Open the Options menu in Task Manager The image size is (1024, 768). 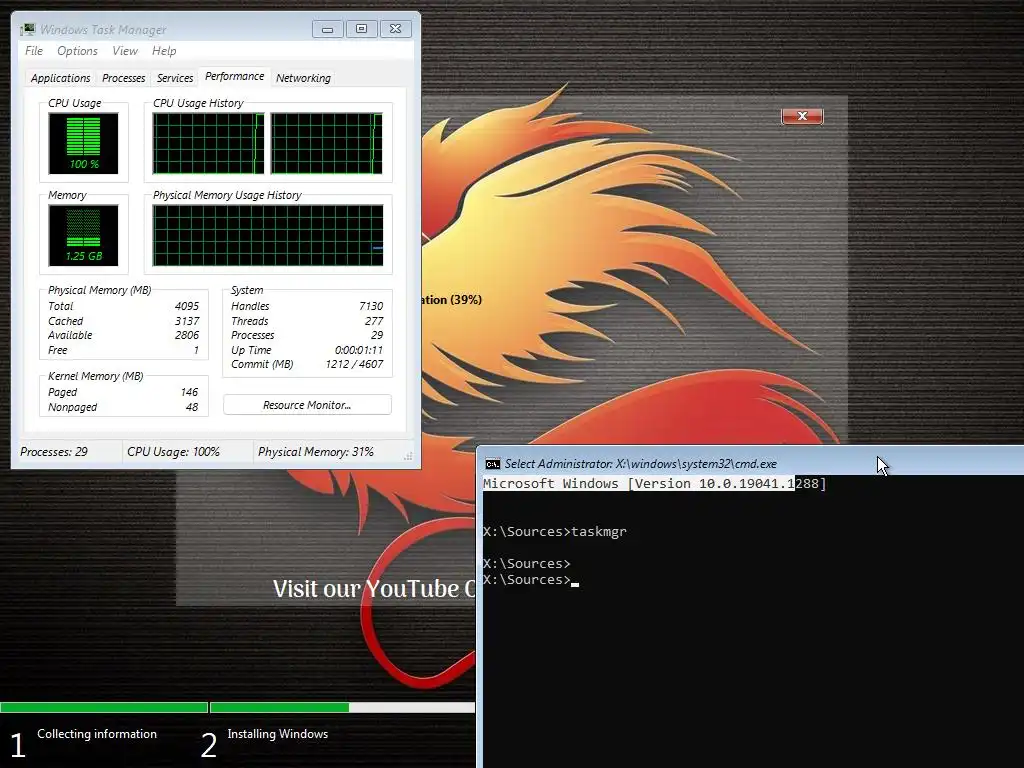pos(77,51)
